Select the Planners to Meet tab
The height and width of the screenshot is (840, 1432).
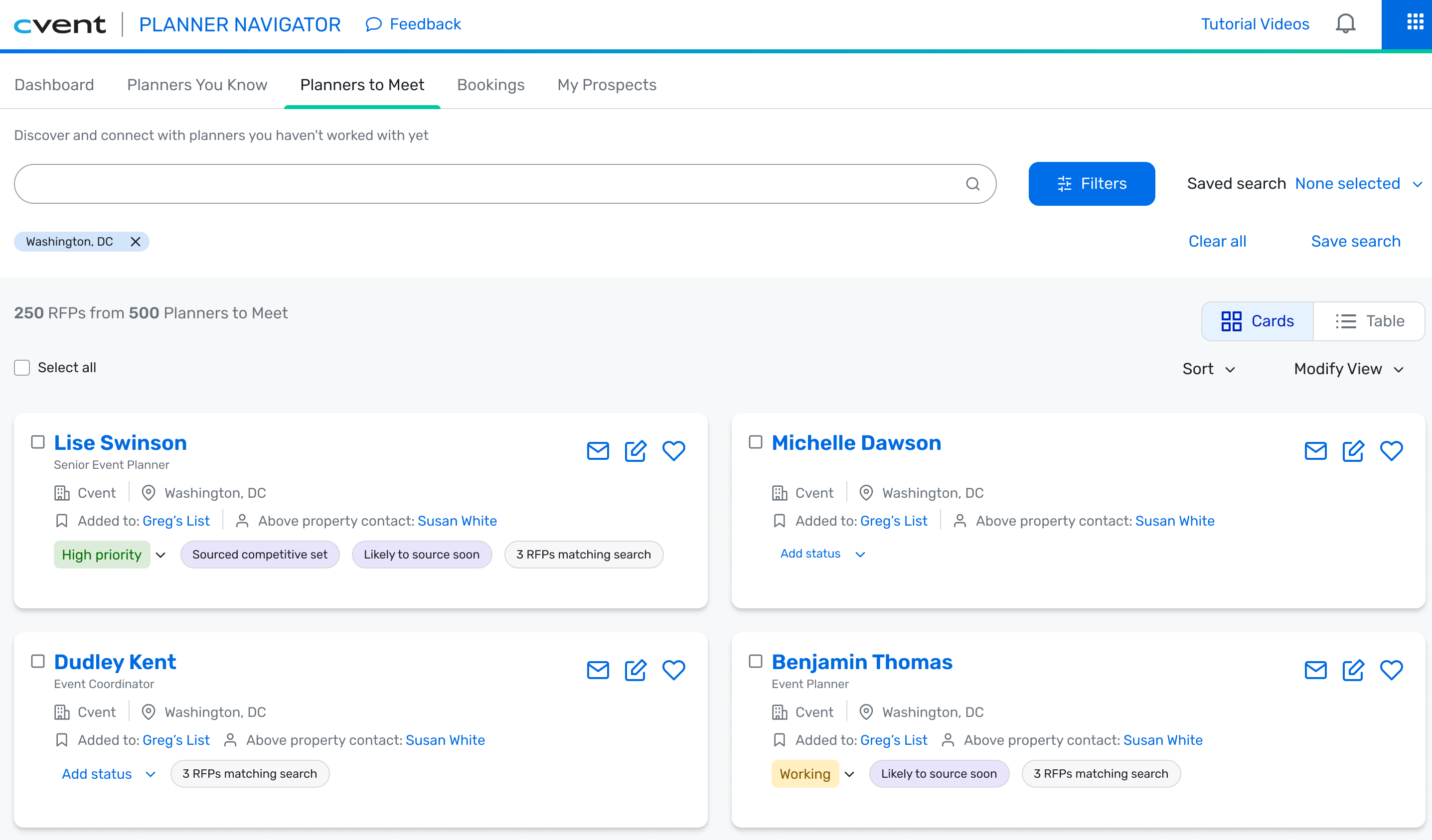(x=362, y=85)
